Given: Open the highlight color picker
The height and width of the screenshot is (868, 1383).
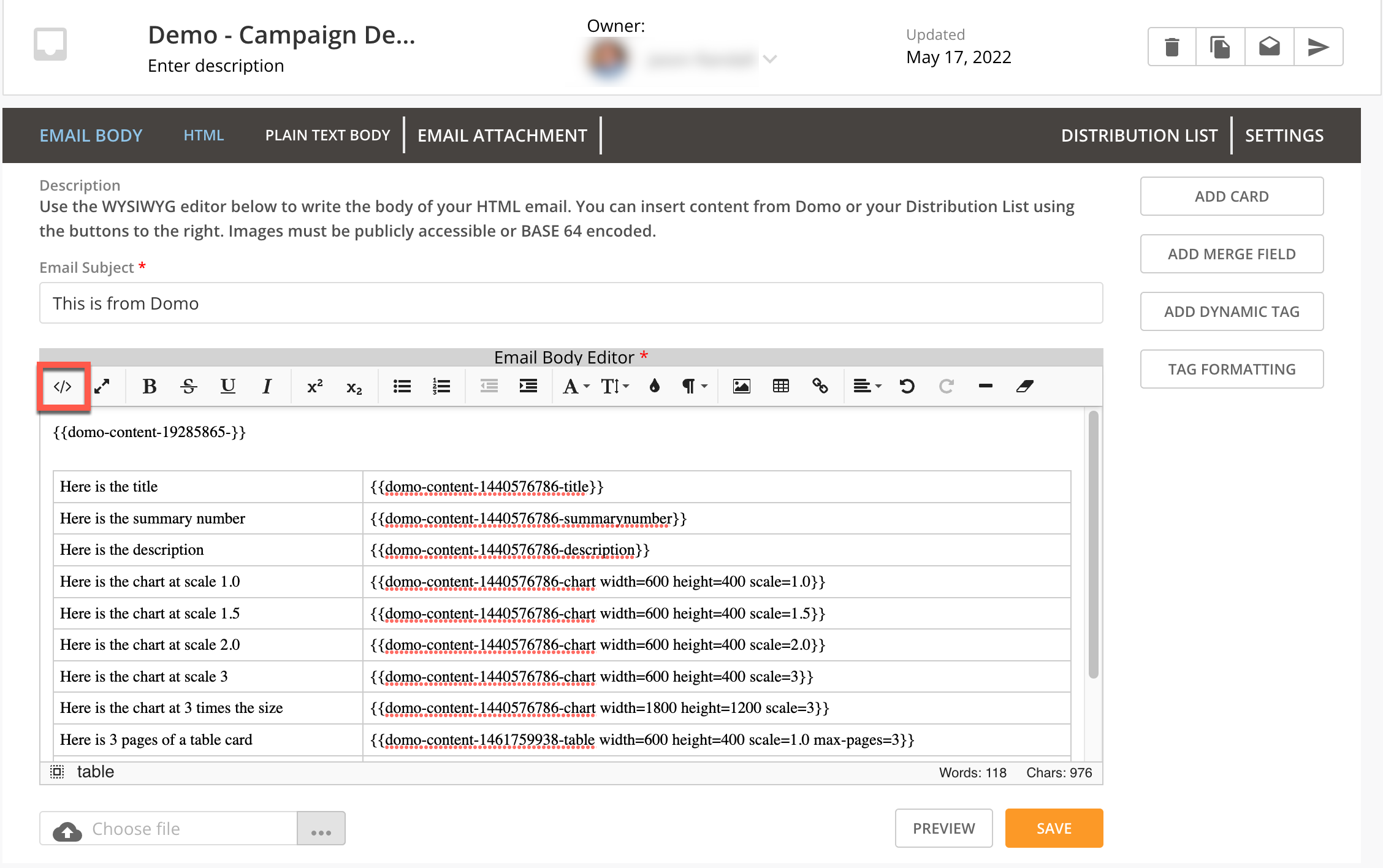Looking at the screenshot, I should coord(654,386).
